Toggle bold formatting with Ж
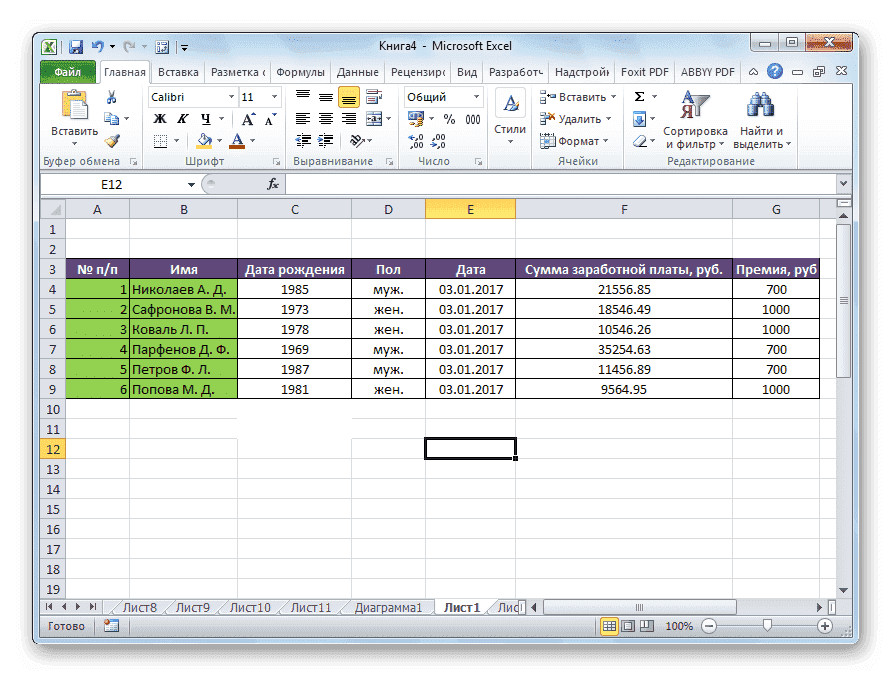The image size is (892, 677). [x=159, y=118]
